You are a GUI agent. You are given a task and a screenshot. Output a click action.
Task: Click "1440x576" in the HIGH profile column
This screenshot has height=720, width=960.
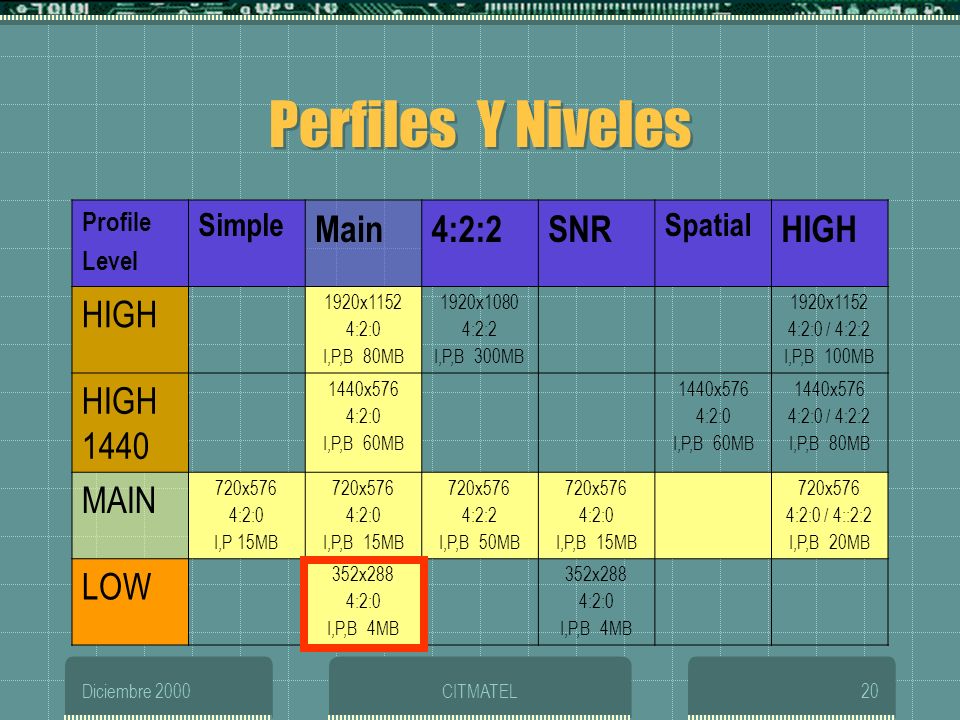(829, 389)
